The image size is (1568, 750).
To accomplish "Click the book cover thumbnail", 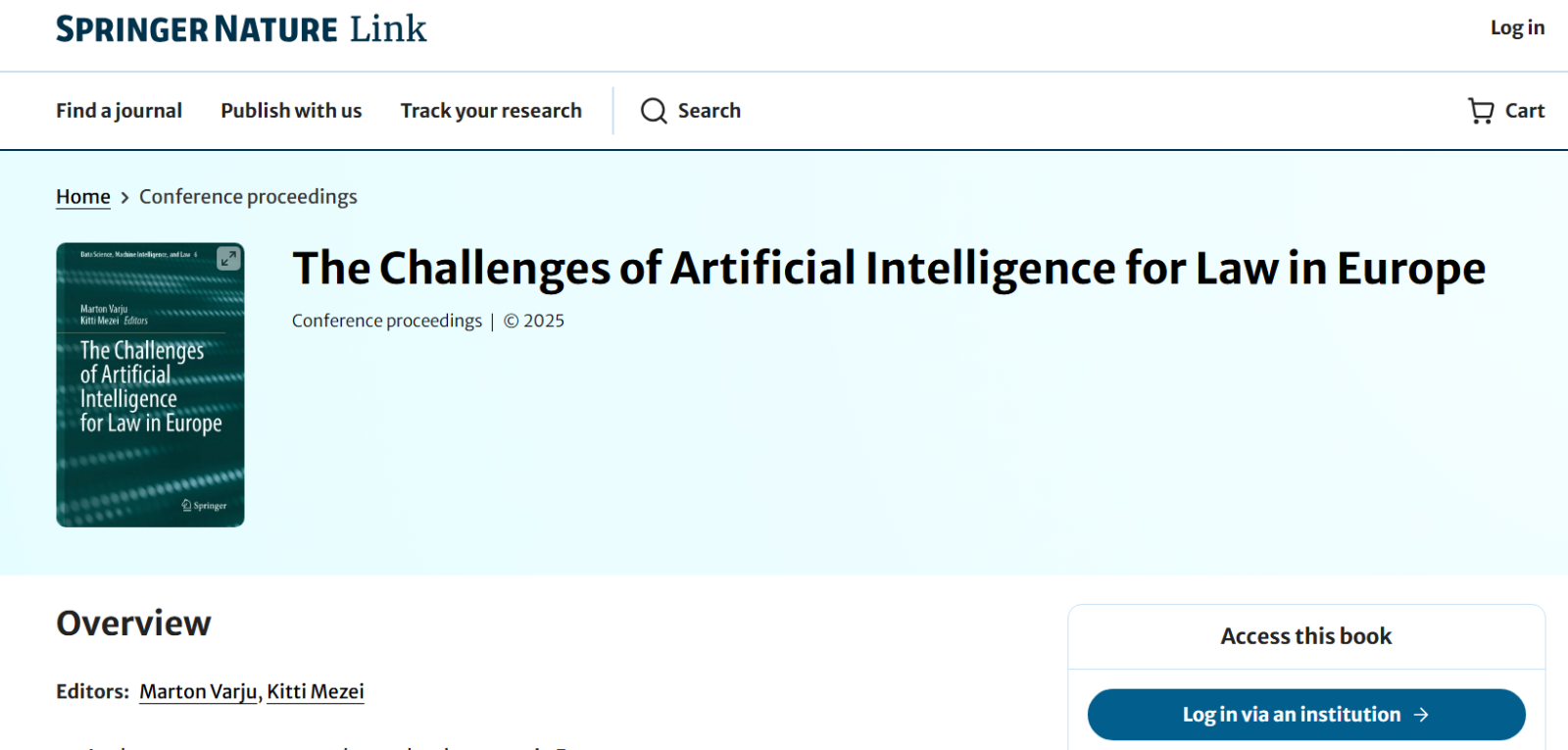I will click(x=150, y=385).
